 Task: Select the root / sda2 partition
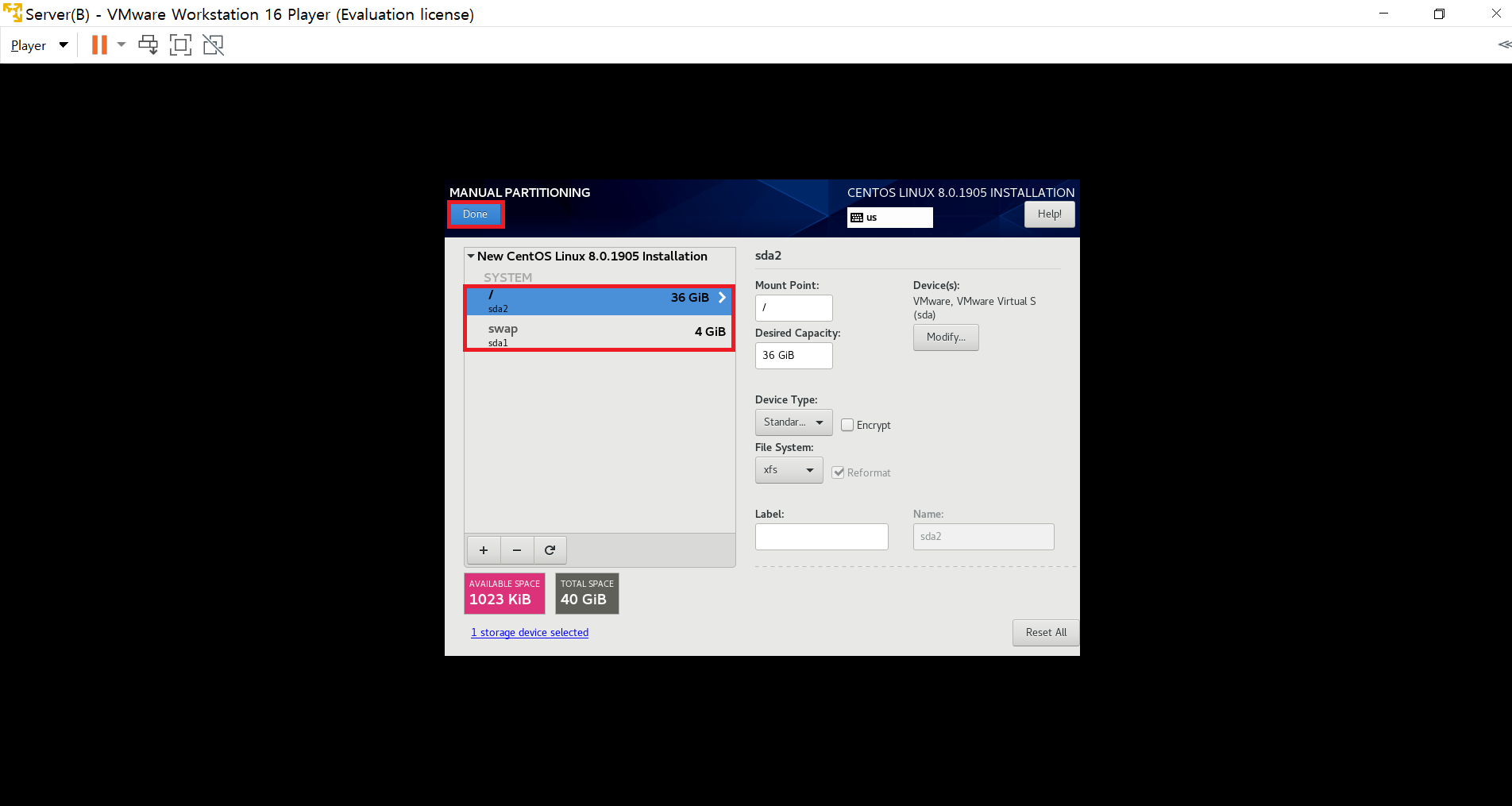click(x=599, y=302)
